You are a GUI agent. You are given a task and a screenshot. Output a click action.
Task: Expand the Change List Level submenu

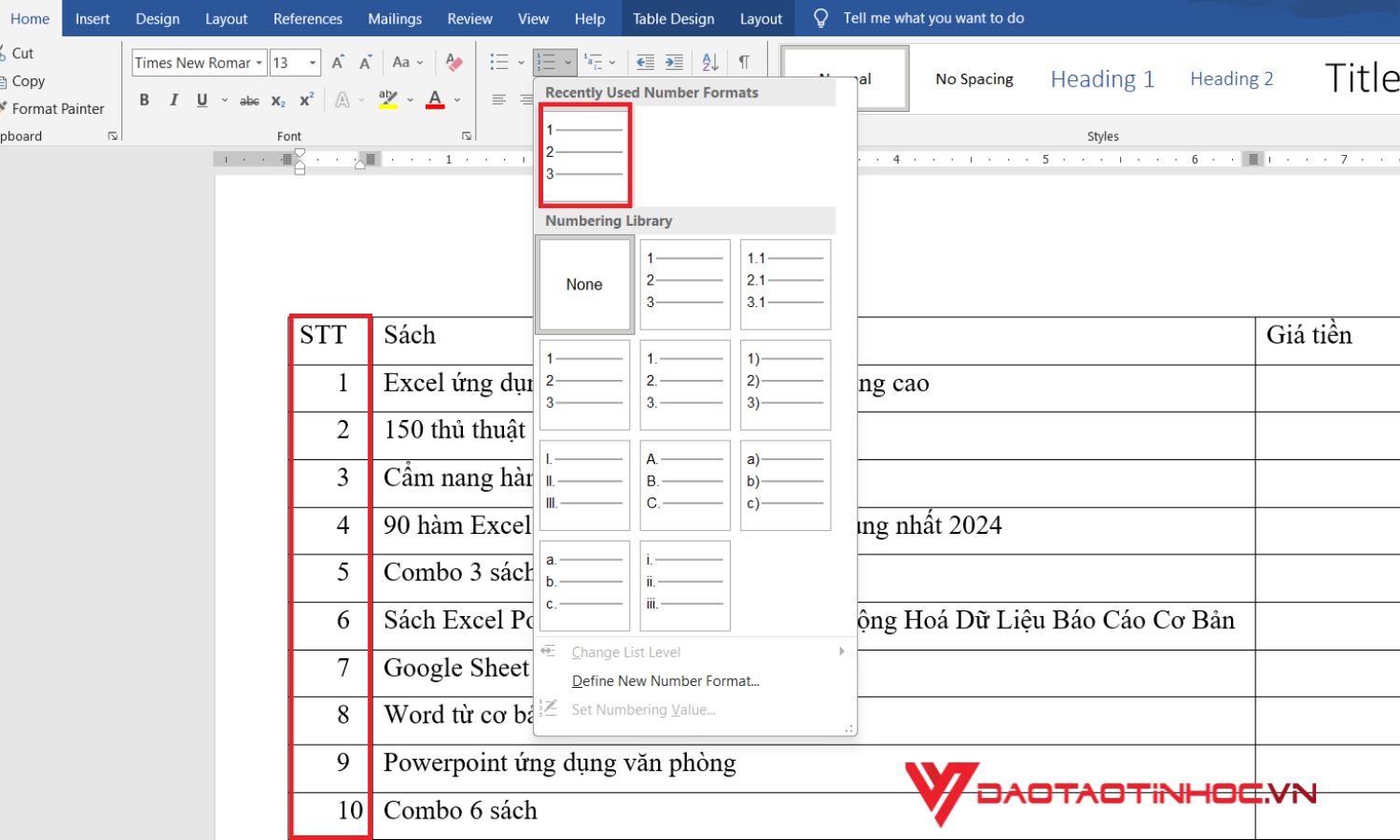625,651
